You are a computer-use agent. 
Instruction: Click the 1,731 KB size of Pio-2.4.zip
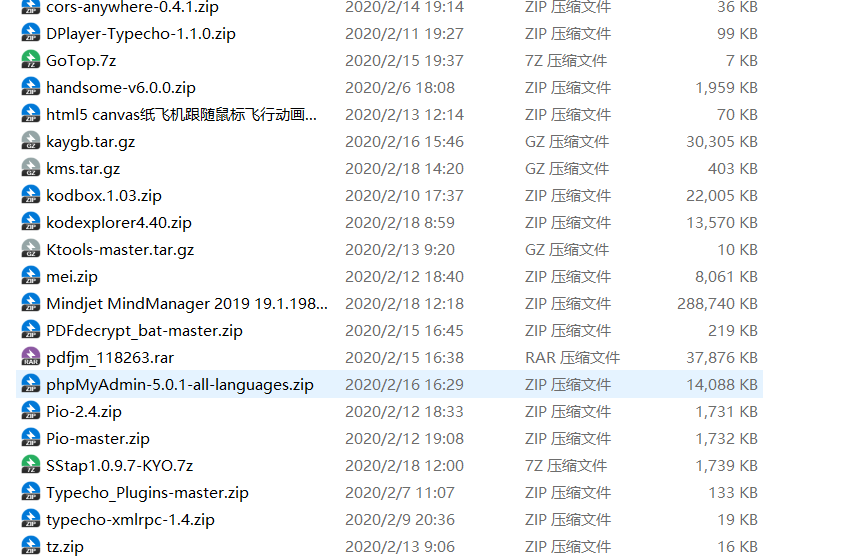point(726,412)
